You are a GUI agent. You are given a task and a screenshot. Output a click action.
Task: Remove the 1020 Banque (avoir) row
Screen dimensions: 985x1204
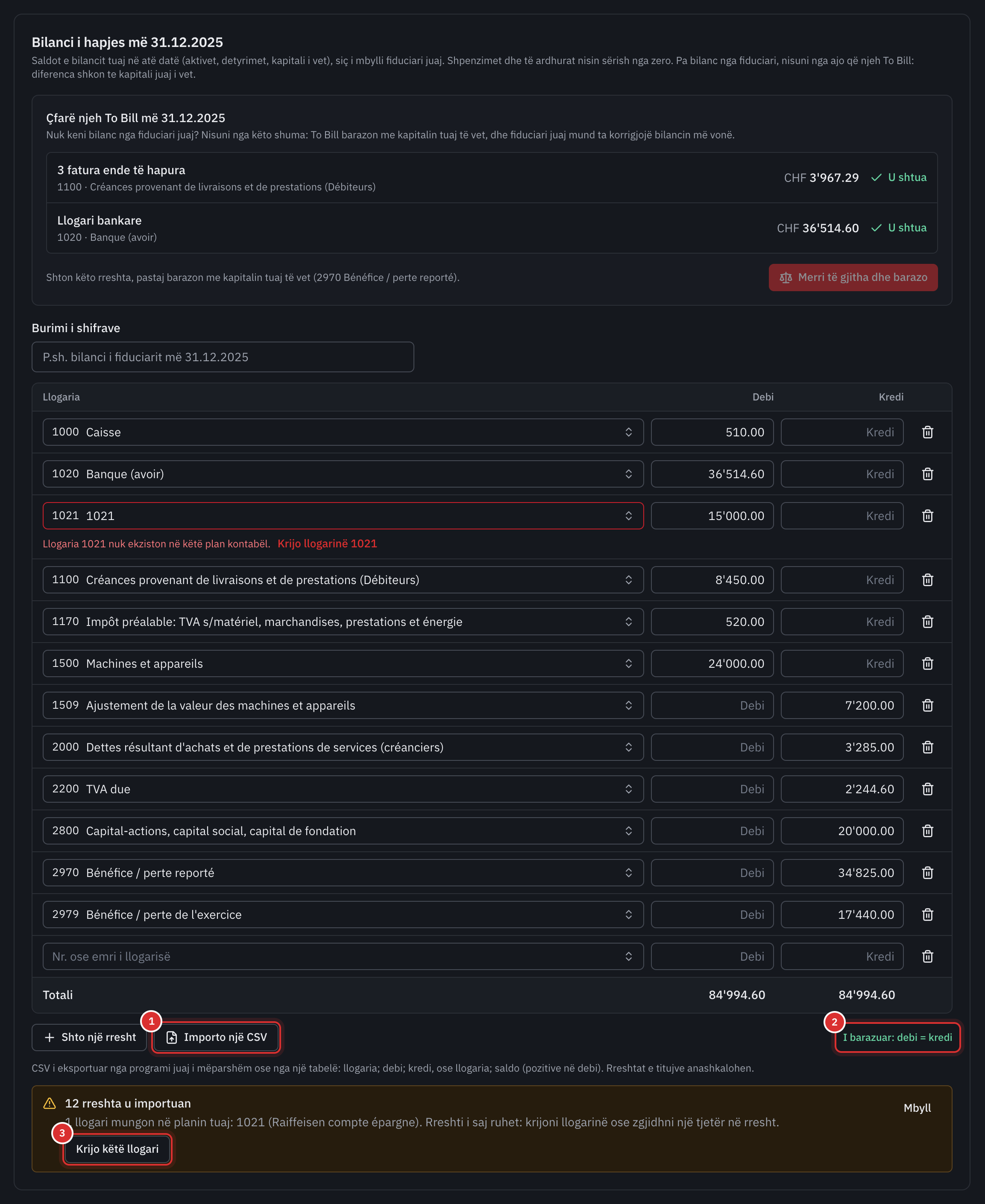pos(927,474)
